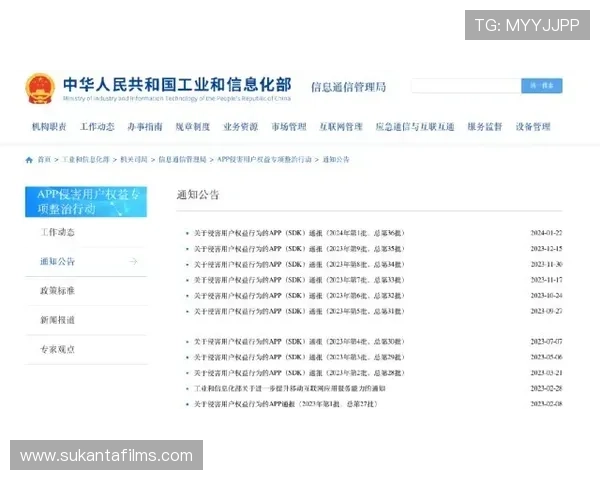Open the 2023年第5批 总第31批 notice
Image resolution: width=600 pixels, height=480 pixels.
pos(299,312)
